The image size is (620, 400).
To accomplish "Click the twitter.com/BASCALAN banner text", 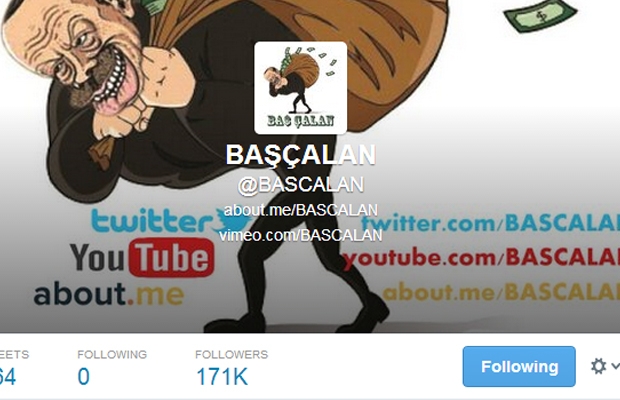I will point(490,223).
